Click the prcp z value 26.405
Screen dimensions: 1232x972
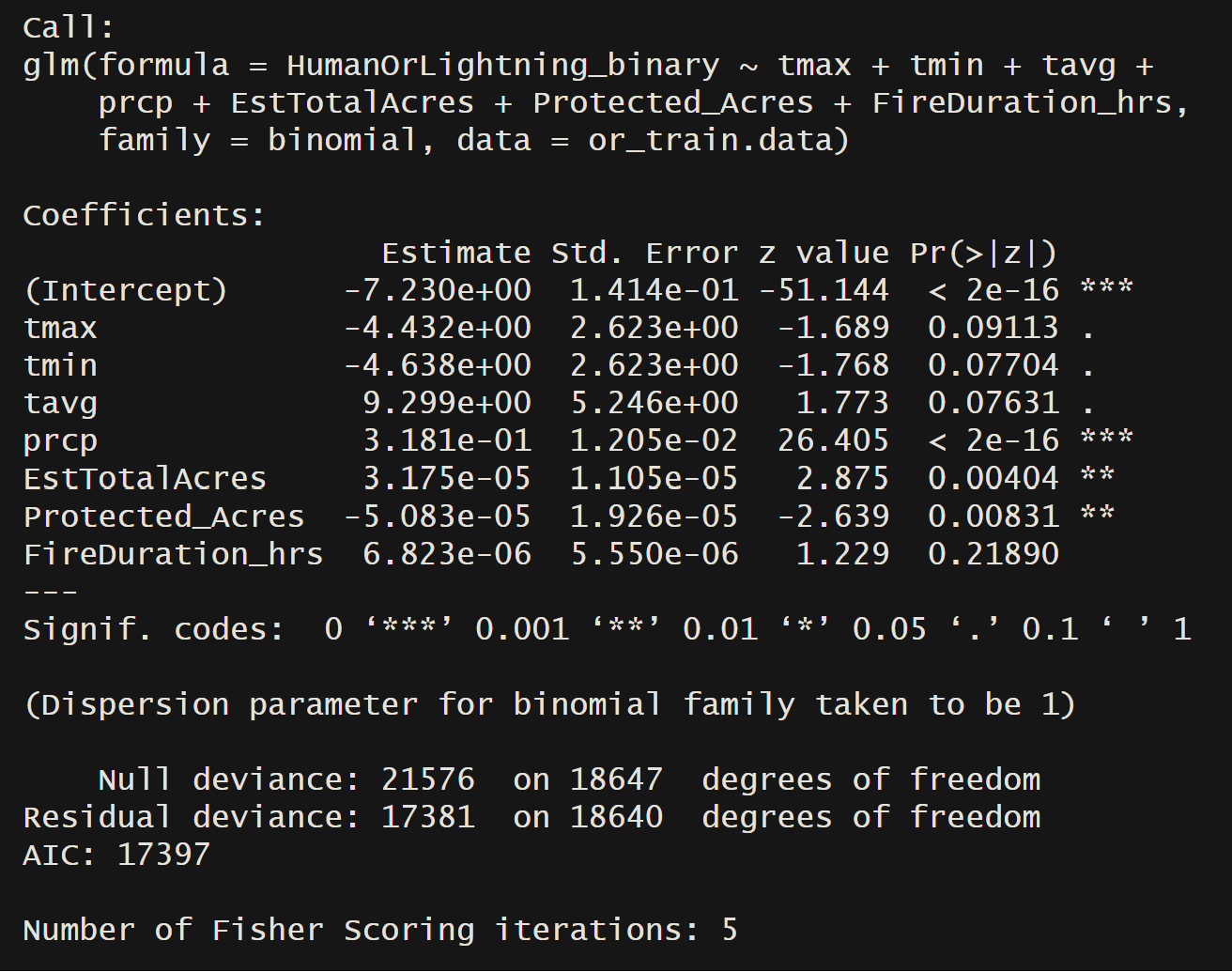[833, 440]
